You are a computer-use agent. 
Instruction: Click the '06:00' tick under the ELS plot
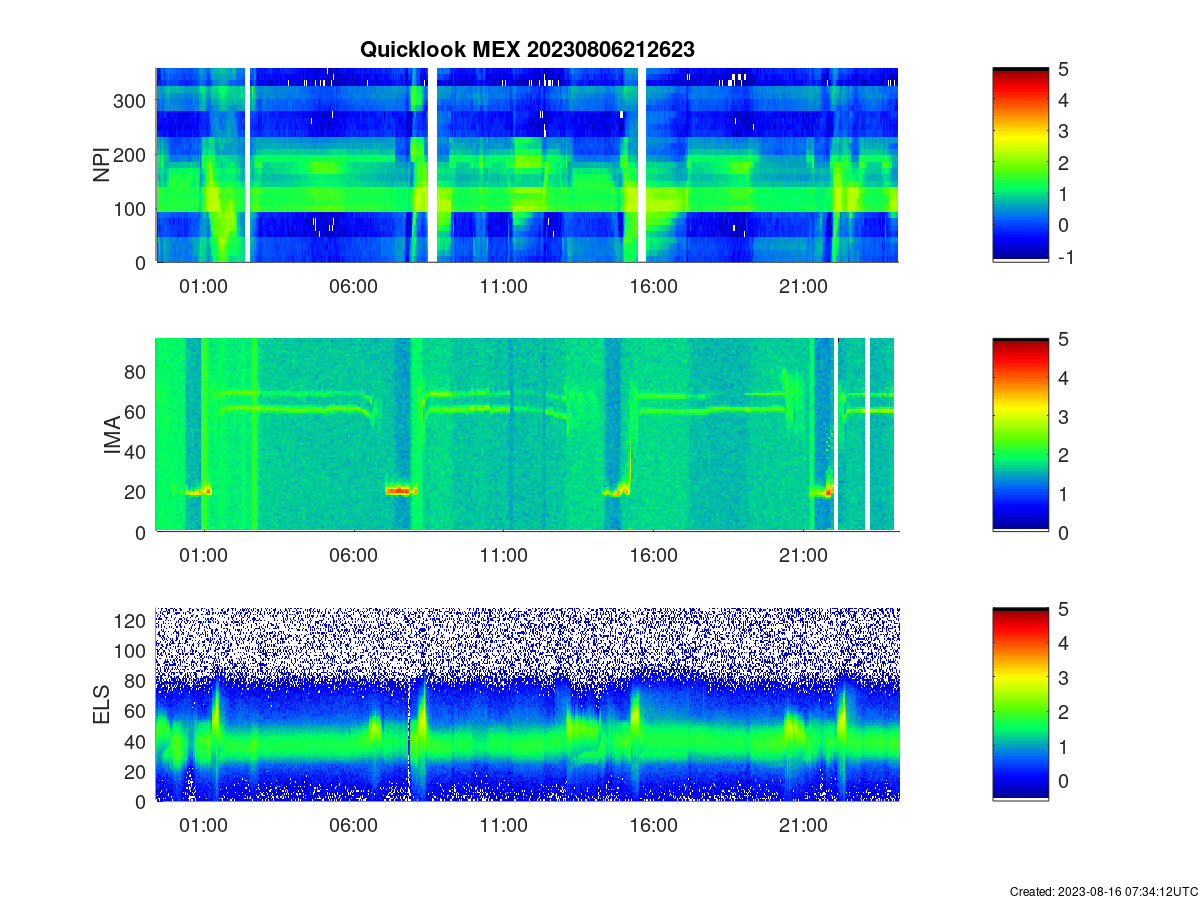pyautogui.click(x=354, y=825)
